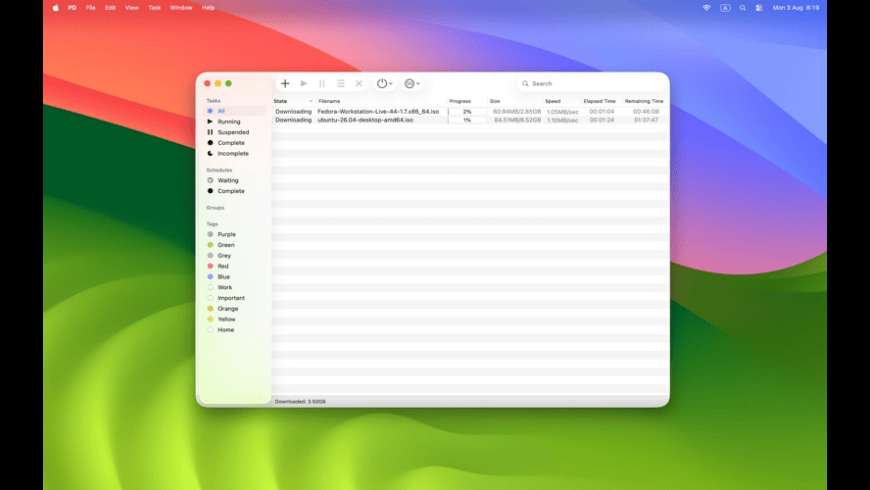Viewport: 870px width, 490px height.
Task: Select Incomplete in the sidebar
Action: (x=235, y=153)
